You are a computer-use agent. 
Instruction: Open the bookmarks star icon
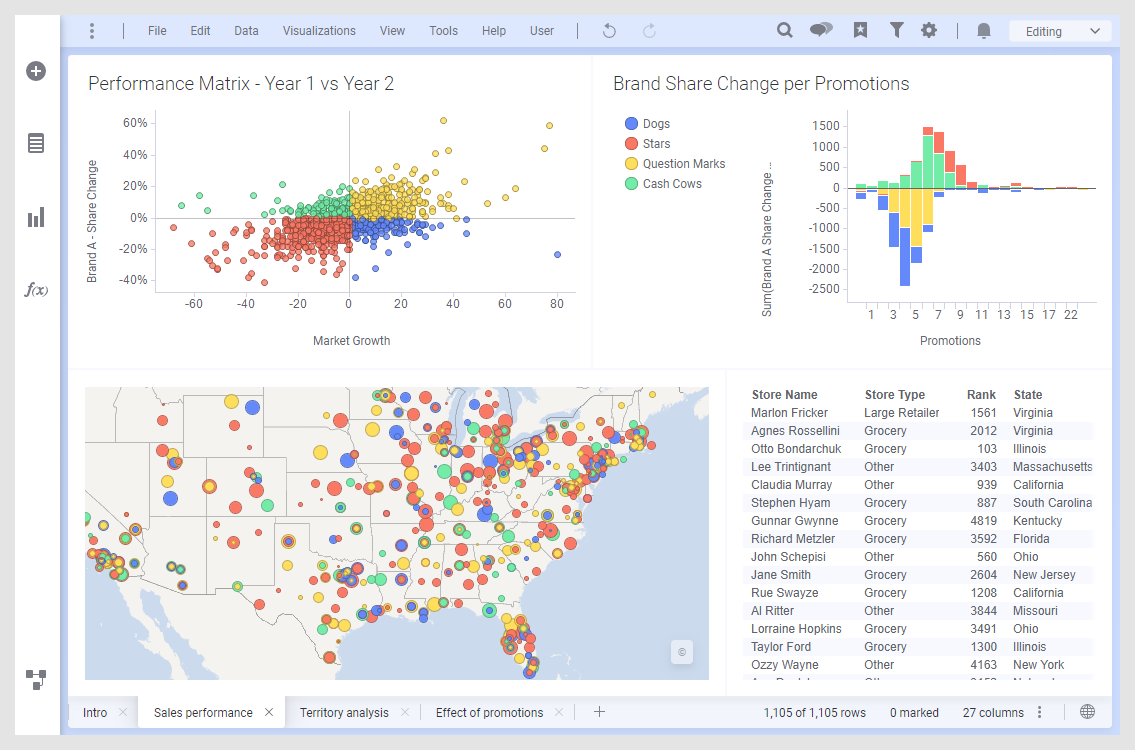point(860,31)
